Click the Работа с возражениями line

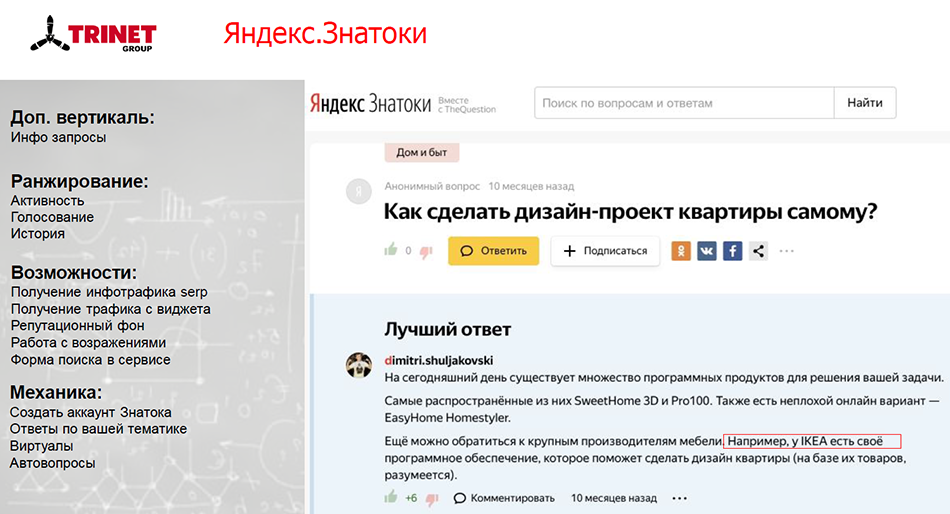point(88,343)
